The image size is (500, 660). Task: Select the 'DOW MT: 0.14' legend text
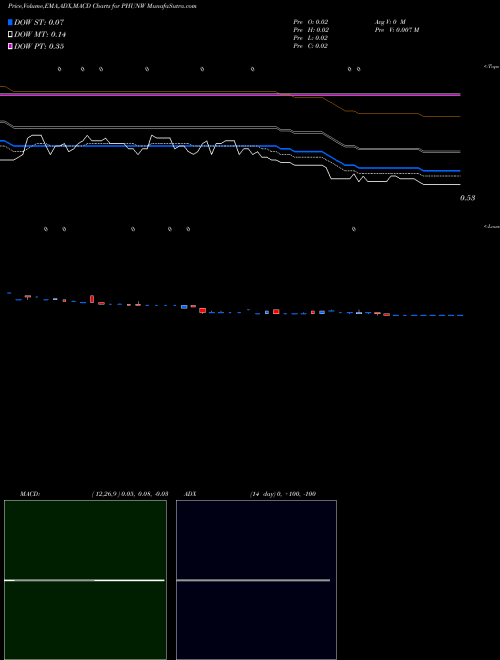pos(40,35)
